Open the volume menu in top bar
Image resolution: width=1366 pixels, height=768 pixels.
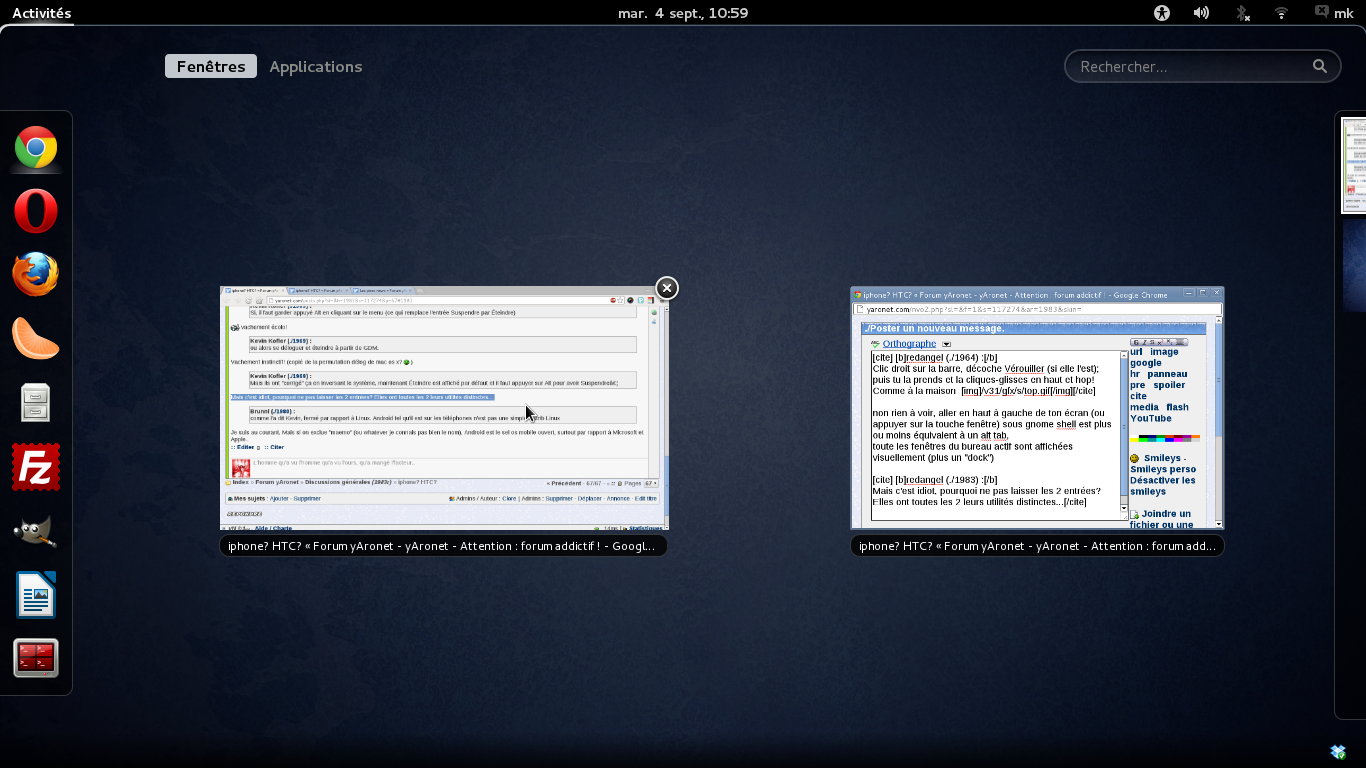[1201, 13]
